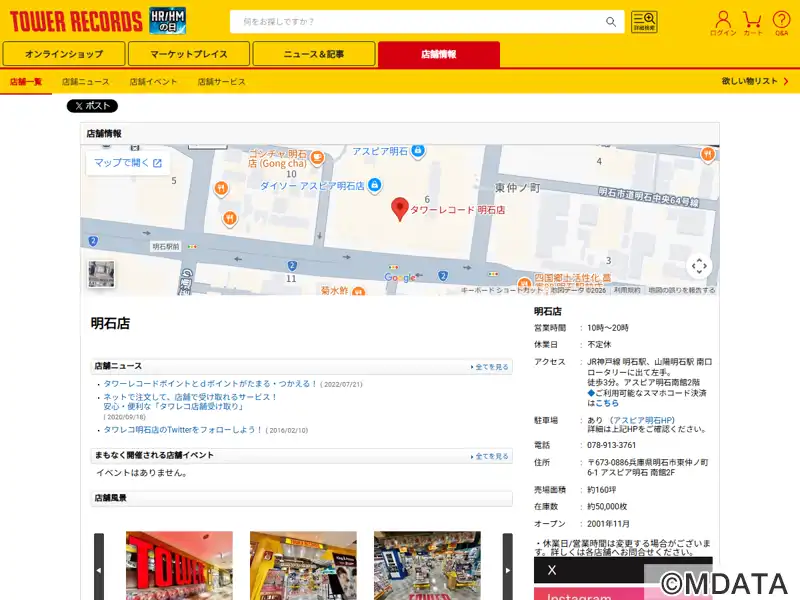Click the X ポスト share button

(92, 106)
